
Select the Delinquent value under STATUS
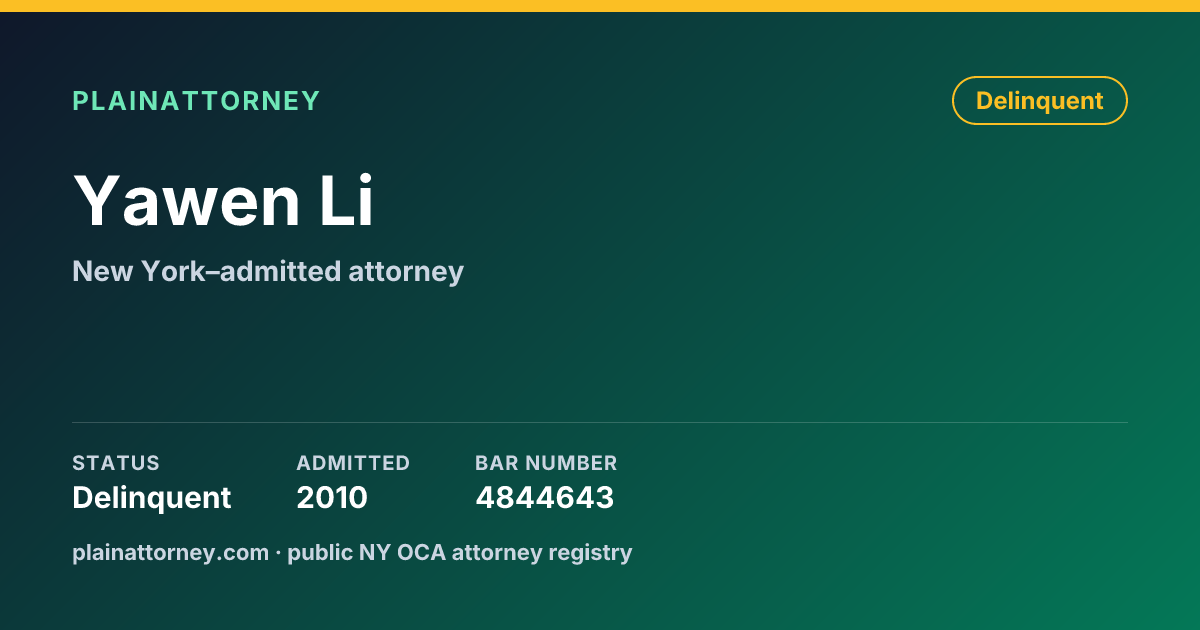point(152,497)
